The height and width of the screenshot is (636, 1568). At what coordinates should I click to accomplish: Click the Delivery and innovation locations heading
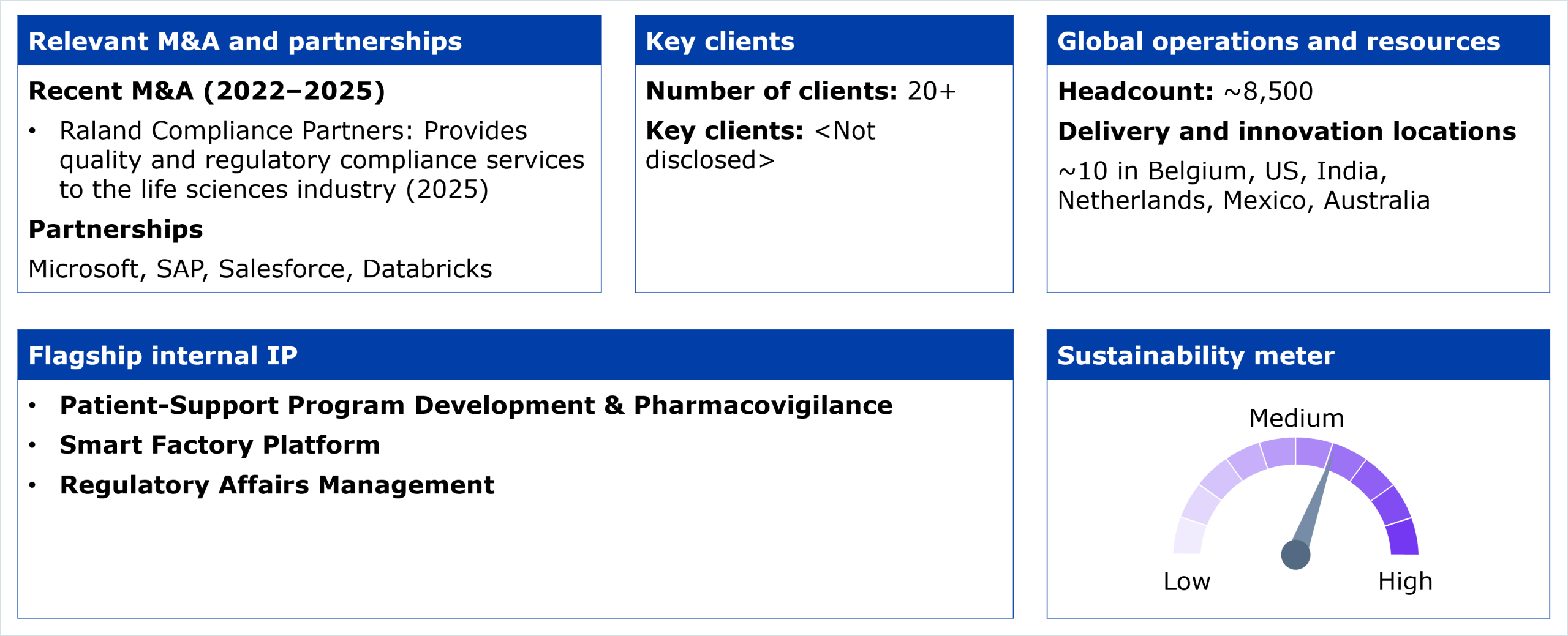[x=1286, y=132]
